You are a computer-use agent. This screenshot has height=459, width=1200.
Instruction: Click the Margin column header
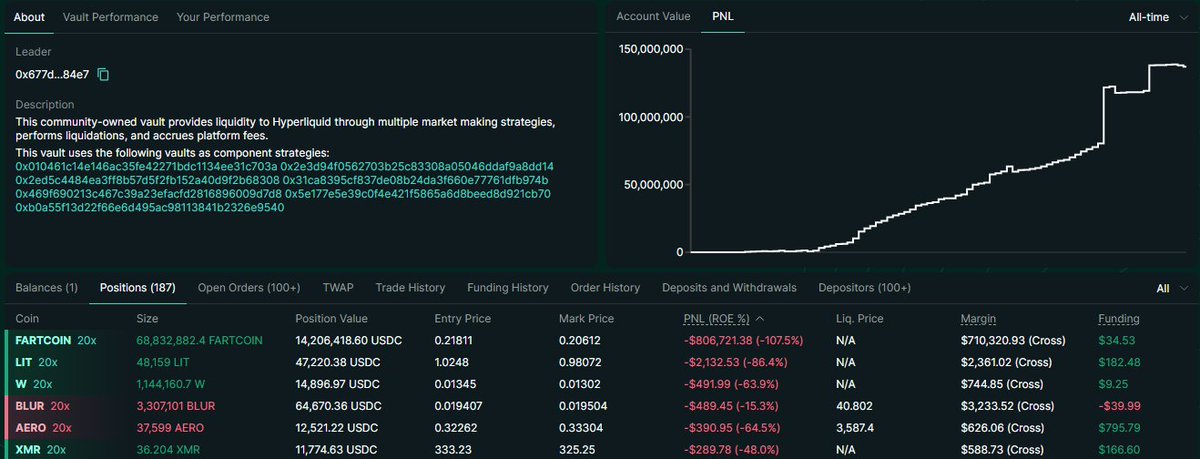977,318
